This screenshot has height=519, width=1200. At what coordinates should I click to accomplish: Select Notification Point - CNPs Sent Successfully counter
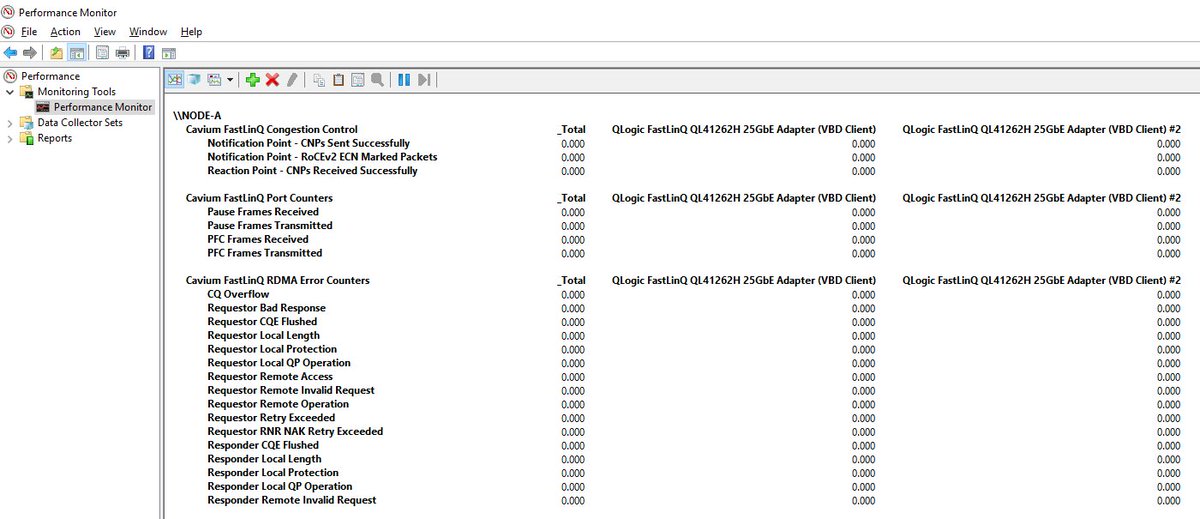point(309,144)
